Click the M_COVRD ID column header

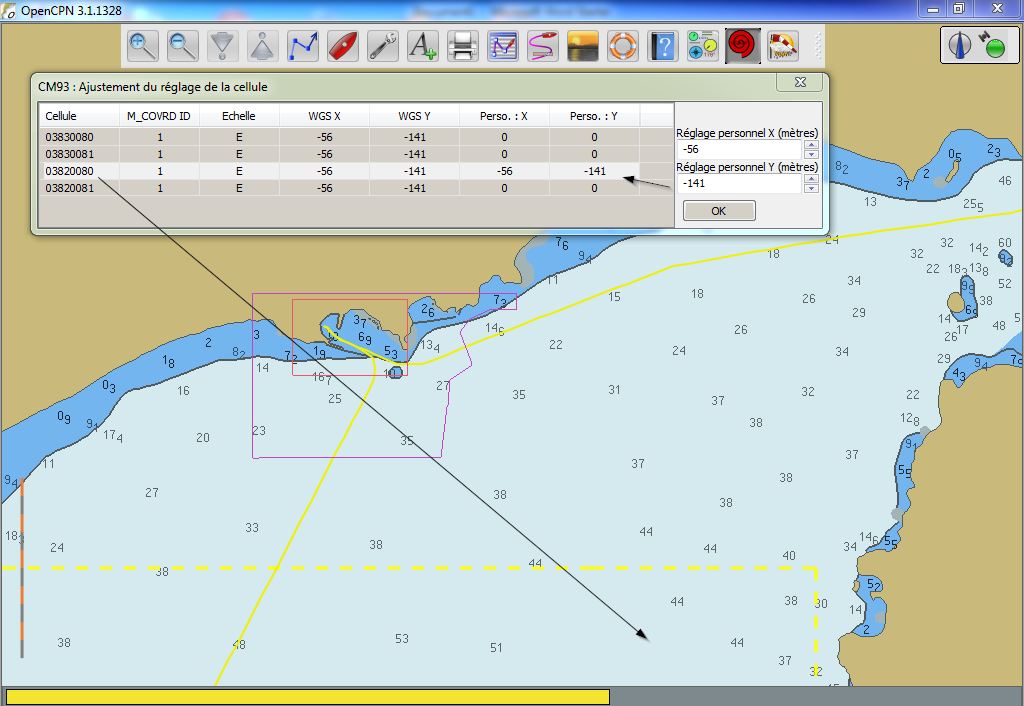coord(159,116)
